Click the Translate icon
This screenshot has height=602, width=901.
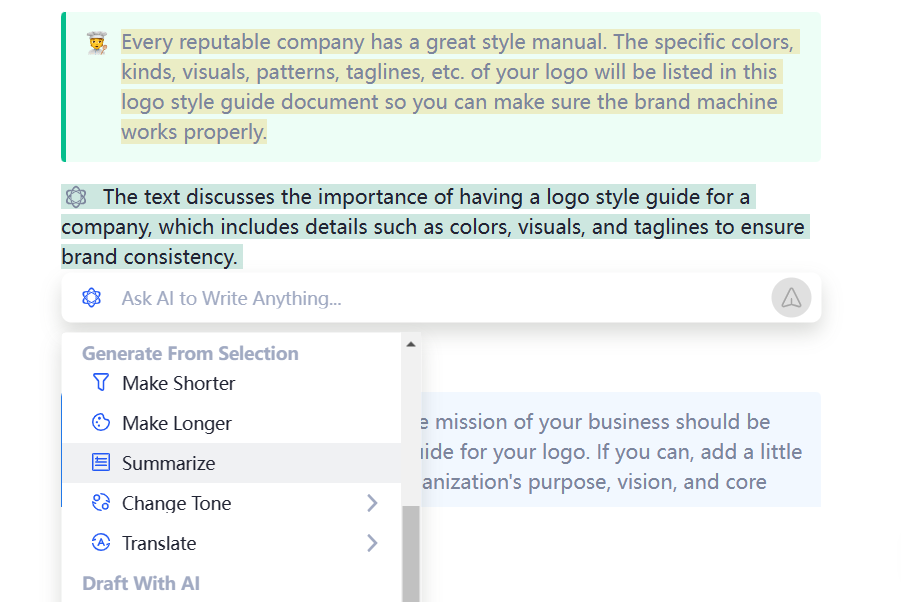100,543
